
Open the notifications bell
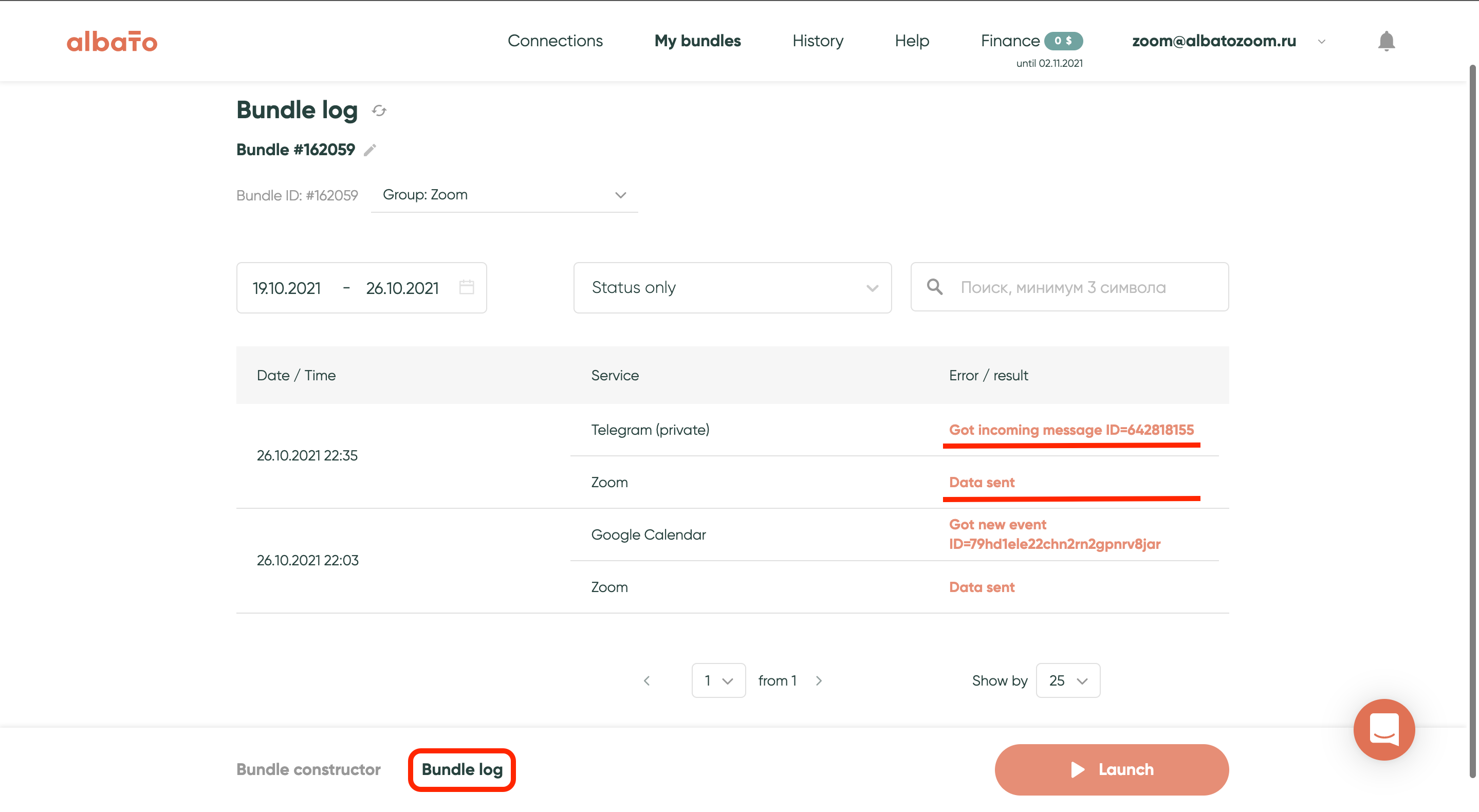[1386, 41]
